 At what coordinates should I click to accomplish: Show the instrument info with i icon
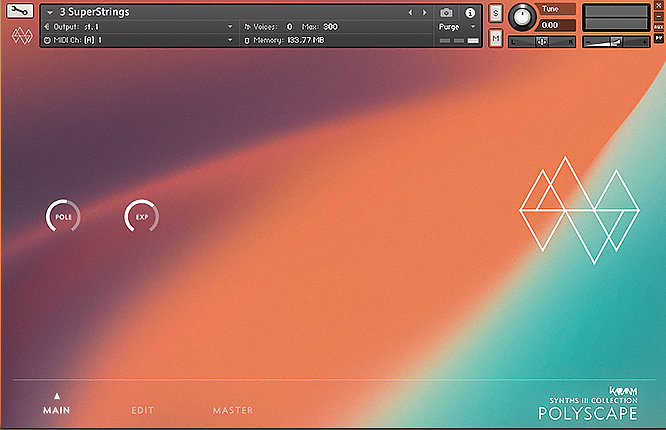[470, 13]
